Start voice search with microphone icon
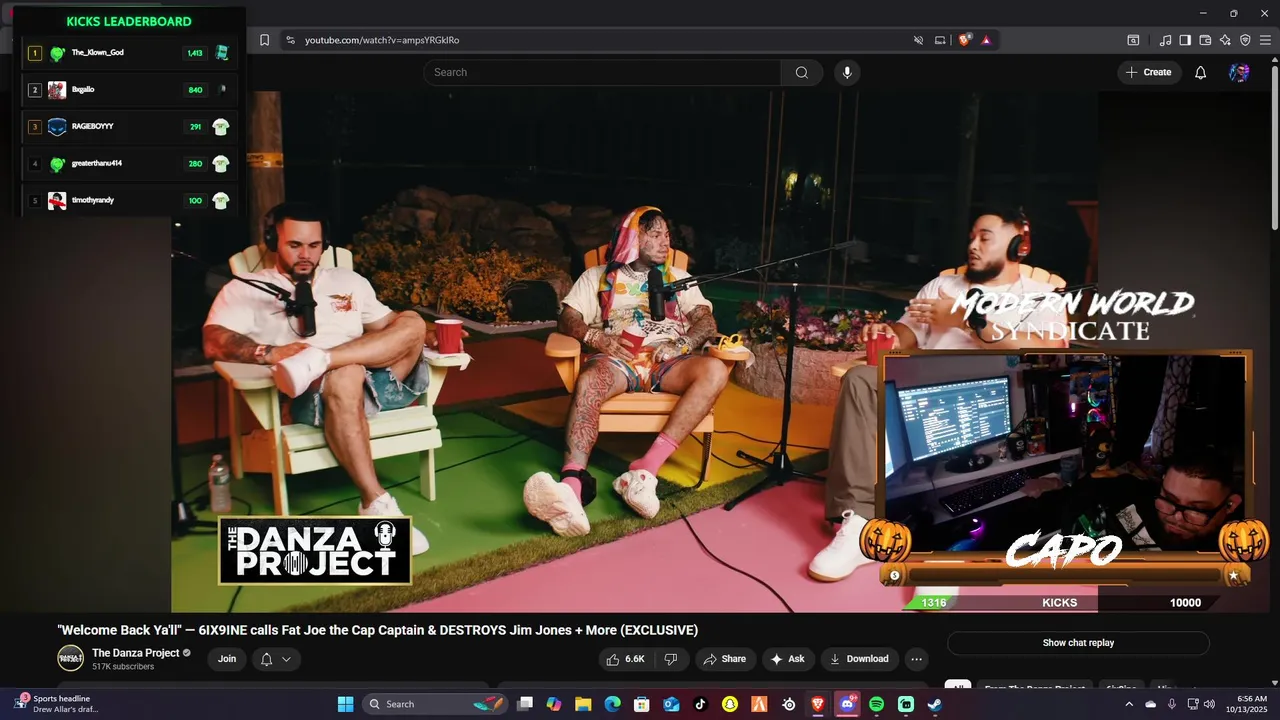Screen dimensions: 1280x720 coord(847,72)
